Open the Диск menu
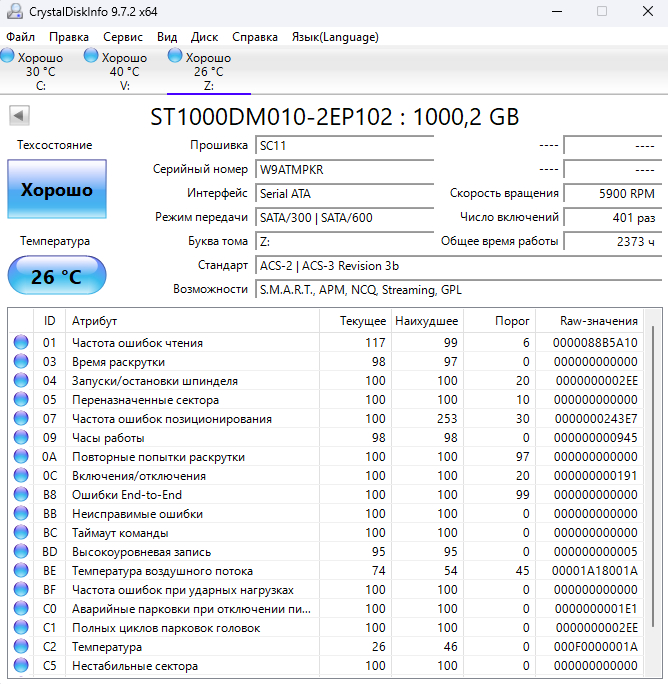Viewport: 668px width, 684px height. click(x=204, y=37)
